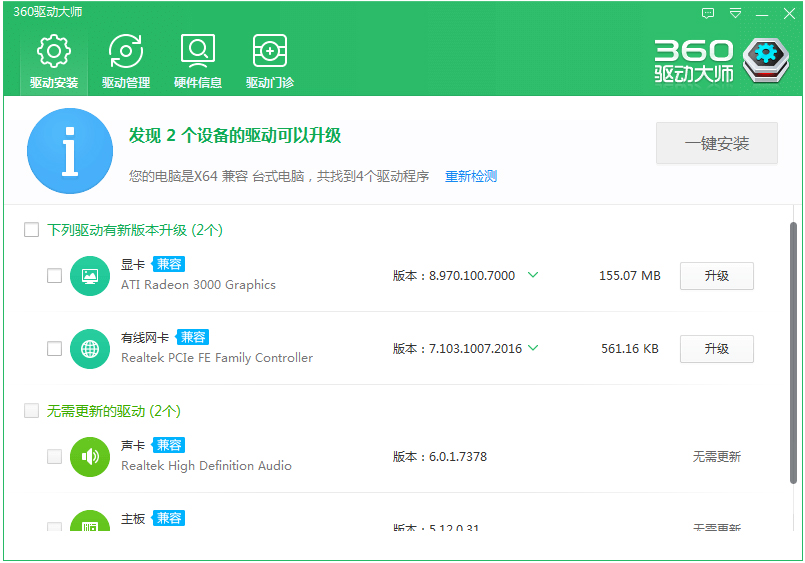
Task: Select Realtek PCIe FE Family Controller text
Action: tap(217, 358)
